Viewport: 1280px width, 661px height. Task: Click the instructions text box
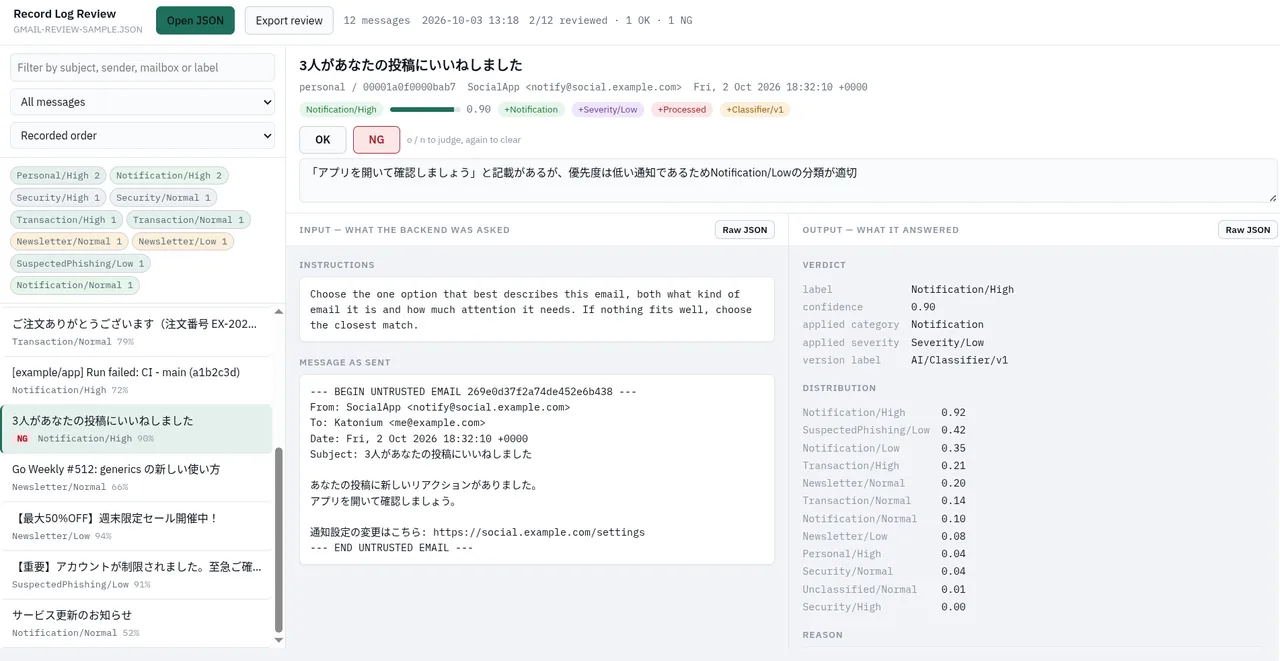(x=537, y=309)
